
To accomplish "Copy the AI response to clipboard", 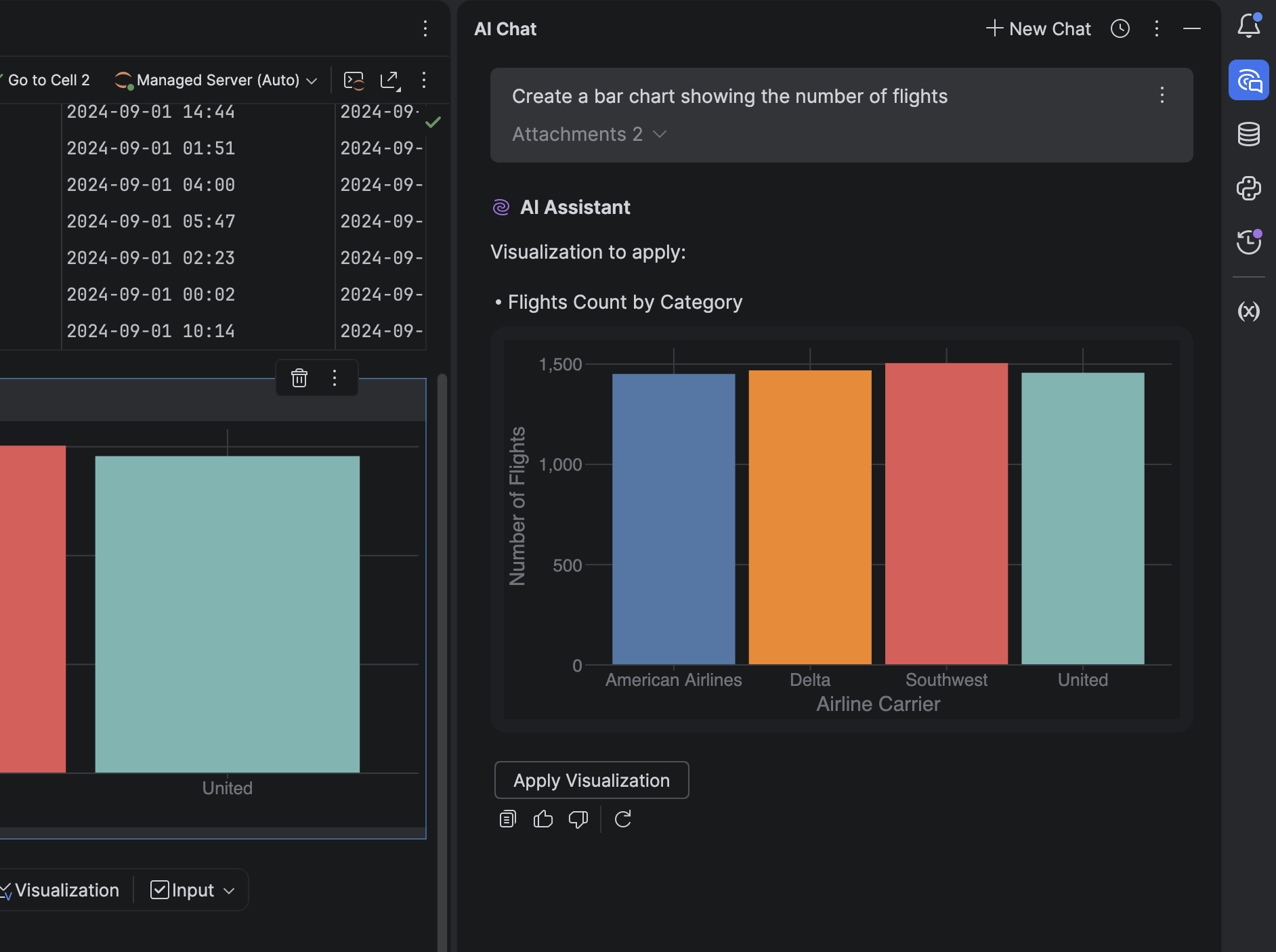I will click(x=507, y=819).
